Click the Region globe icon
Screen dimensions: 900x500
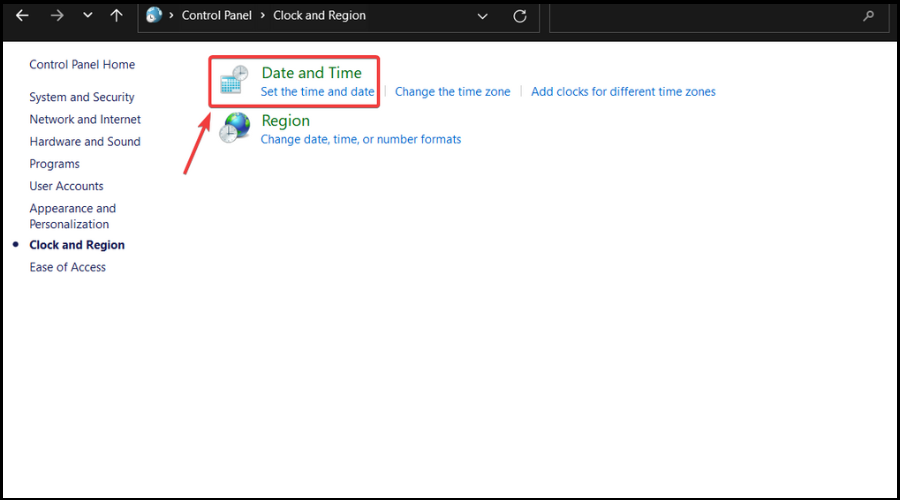click(x=234, y=127)
